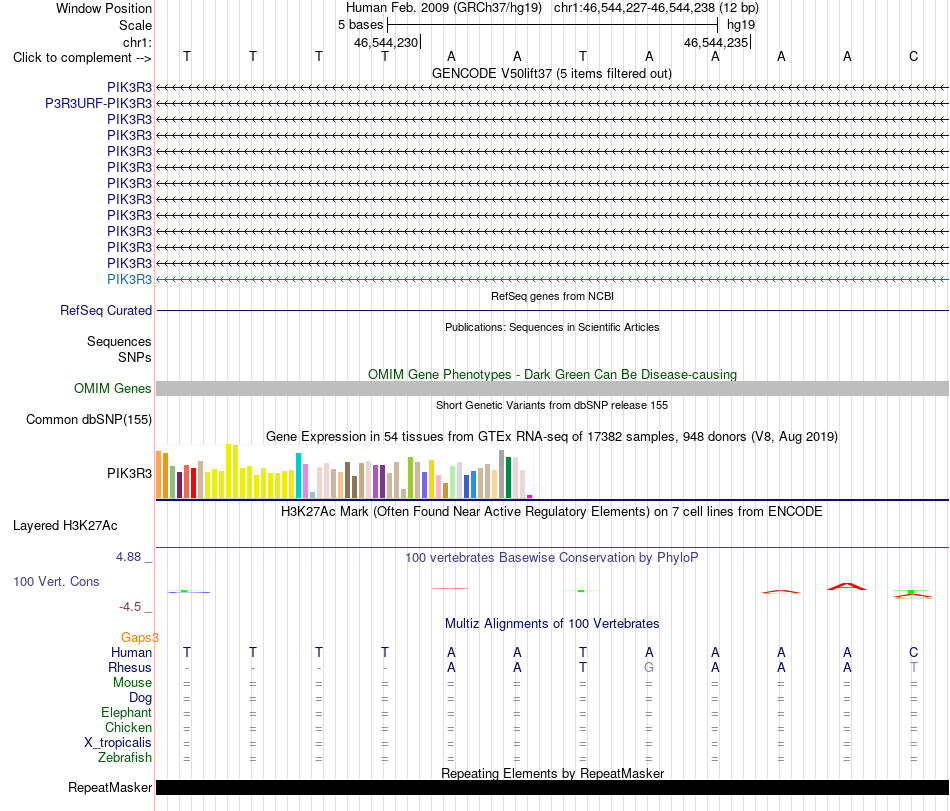Open 'Multiz Alignments of 100 Vertebrates' title
Screen dimensions: 950x811
pyautogui.click(x=552, y=623)
